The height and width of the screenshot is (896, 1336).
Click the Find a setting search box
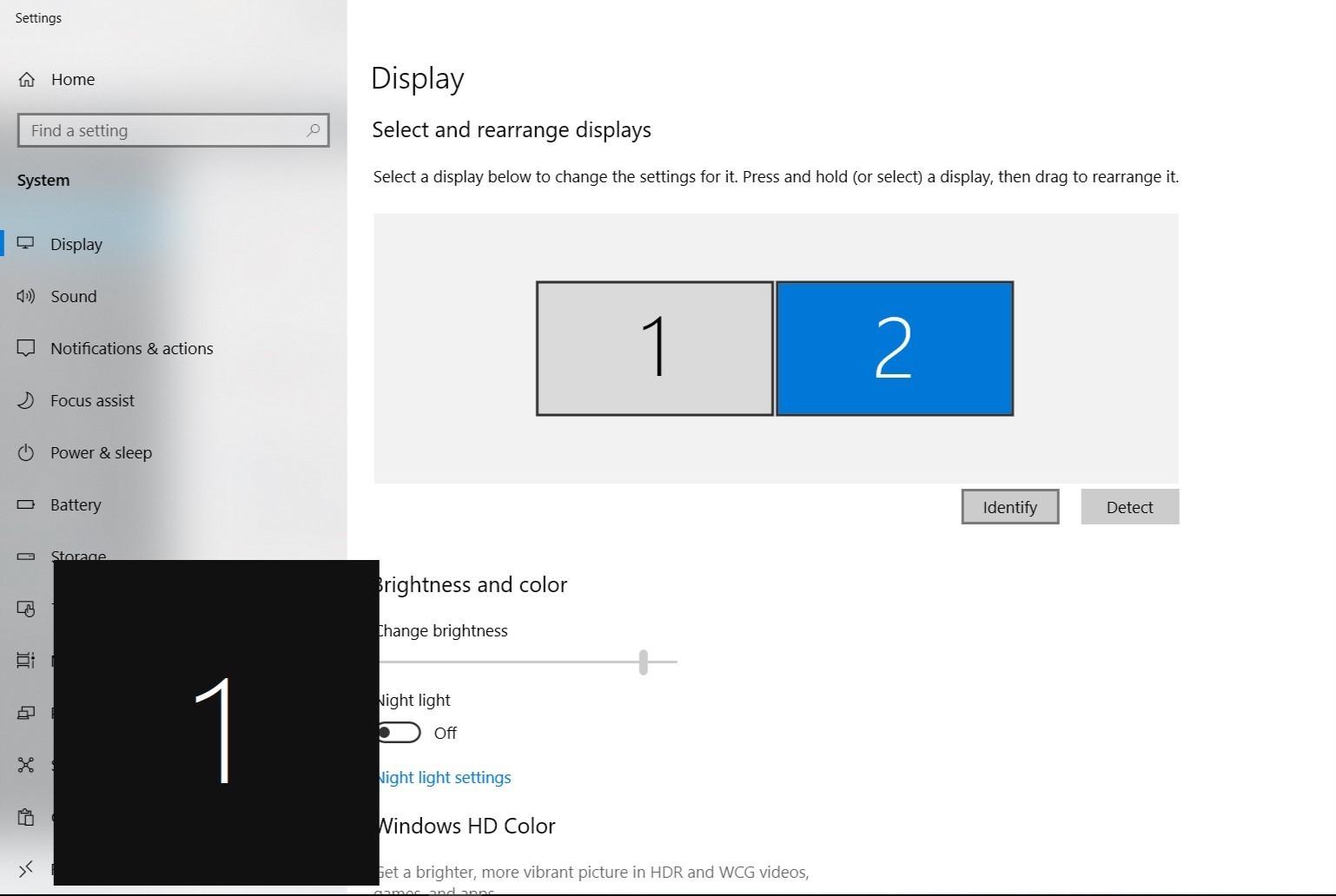pyautogui.click(x=165, y=130)
